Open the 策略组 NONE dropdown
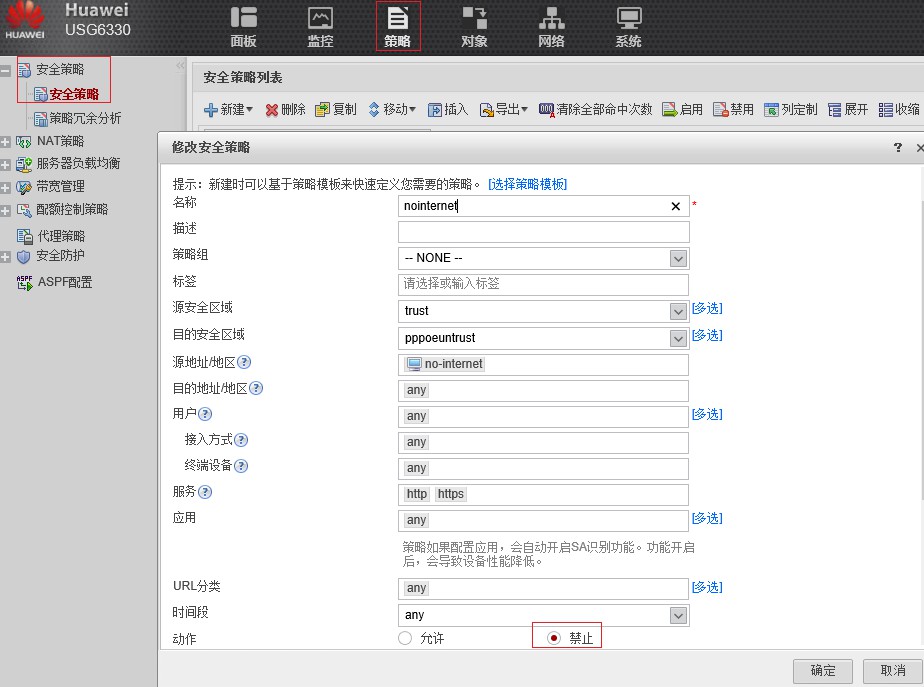The image size is (924, 687). (678, 257)
